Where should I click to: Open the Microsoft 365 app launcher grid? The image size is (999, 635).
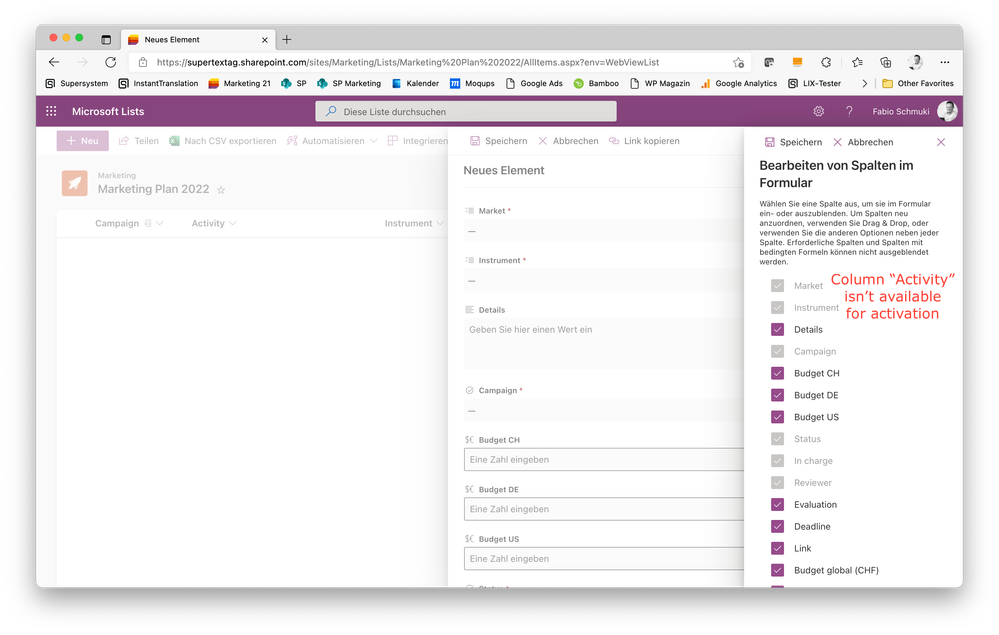pos(52,111)
